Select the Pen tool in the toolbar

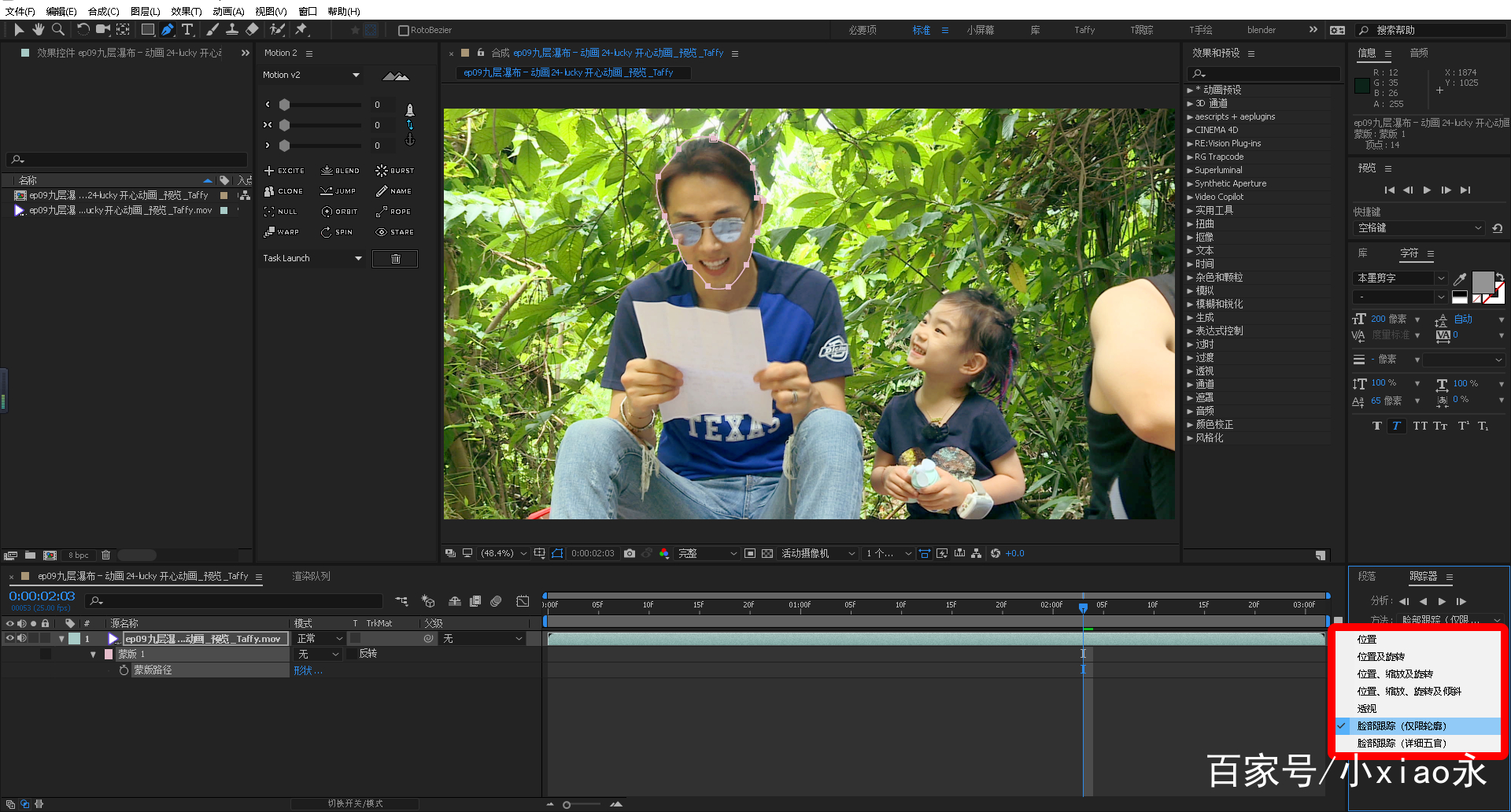pos(168,30)
